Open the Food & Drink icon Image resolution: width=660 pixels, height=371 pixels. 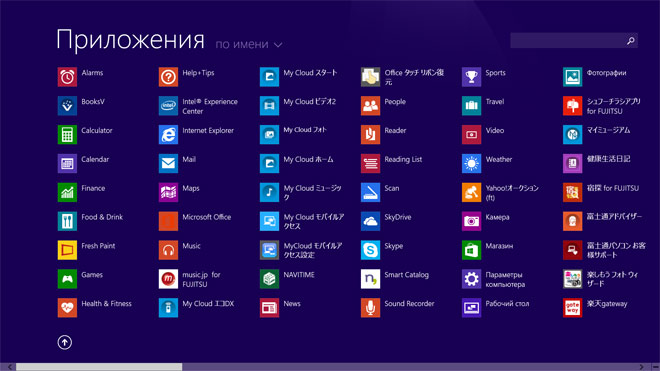click(x=67, y=221)
